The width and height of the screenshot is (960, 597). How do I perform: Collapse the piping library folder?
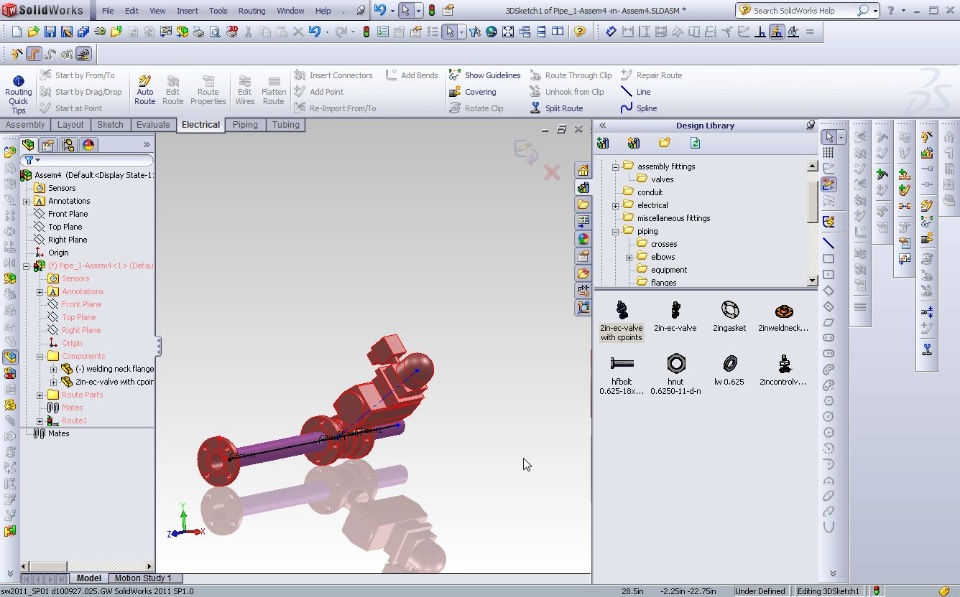[615, 232]
